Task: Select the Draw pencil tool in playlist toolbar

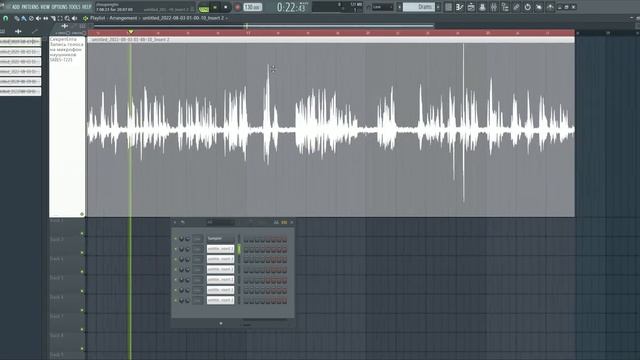Action: (x=17, y=18)
